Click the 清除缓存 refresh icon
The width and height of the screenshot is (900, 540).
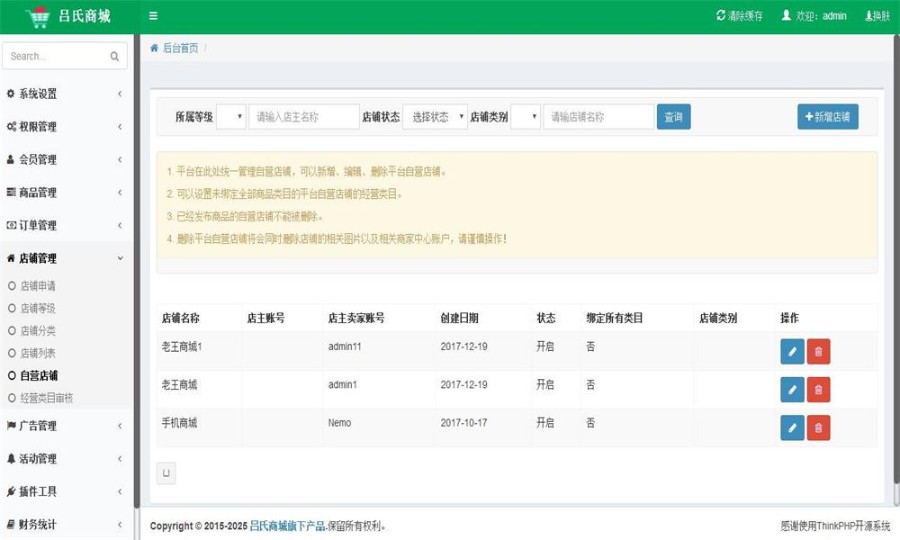(x=721, y=16)
